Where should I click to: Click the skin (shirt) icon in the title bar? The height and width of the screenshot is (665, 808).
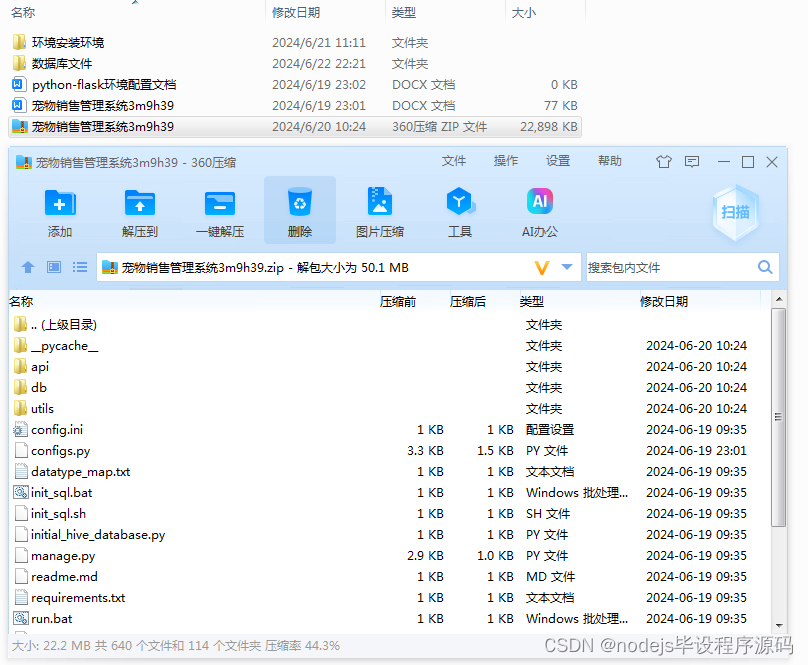tap(664, 162)
